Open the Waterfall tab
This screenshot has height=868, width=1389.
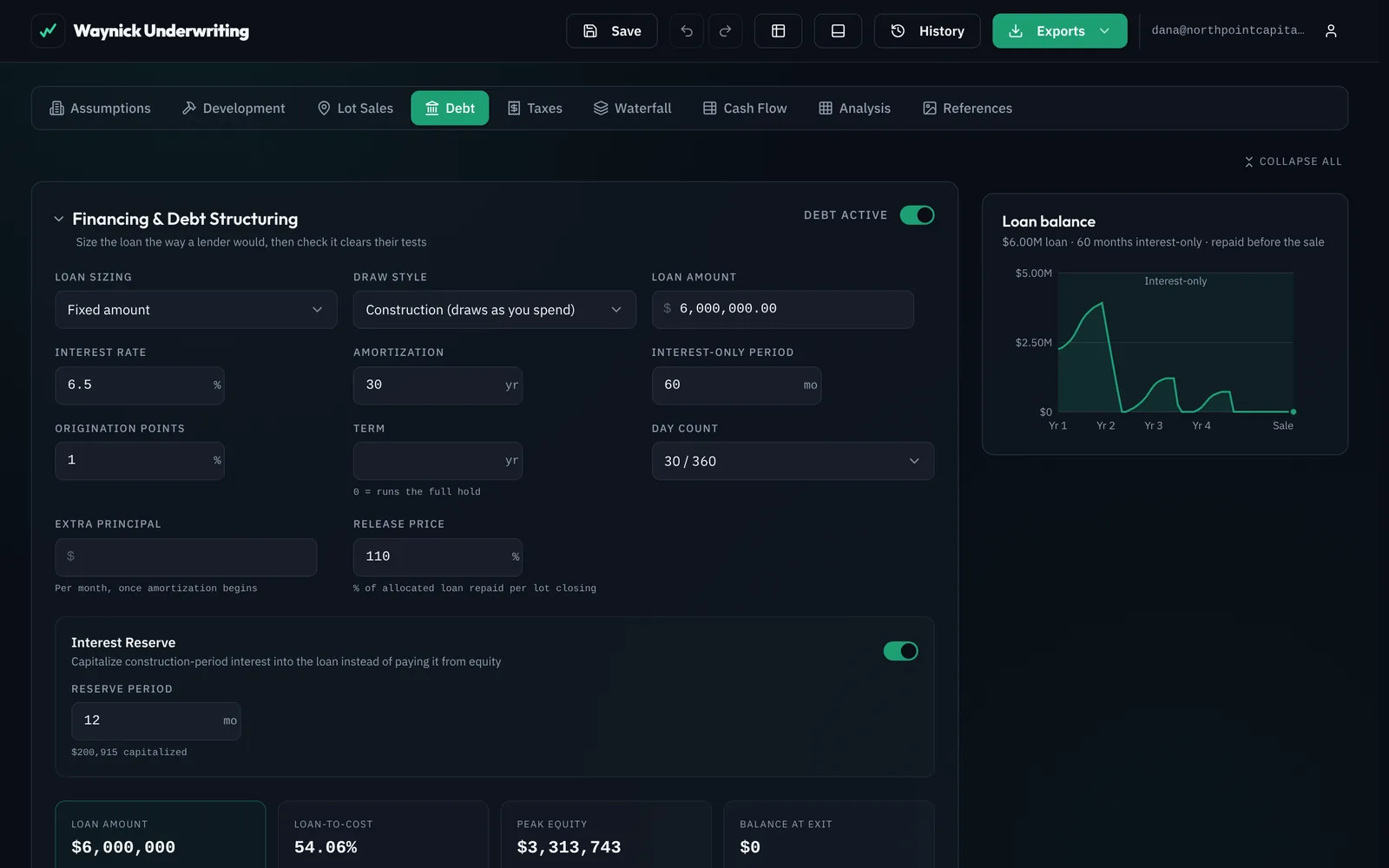(633, 108)
